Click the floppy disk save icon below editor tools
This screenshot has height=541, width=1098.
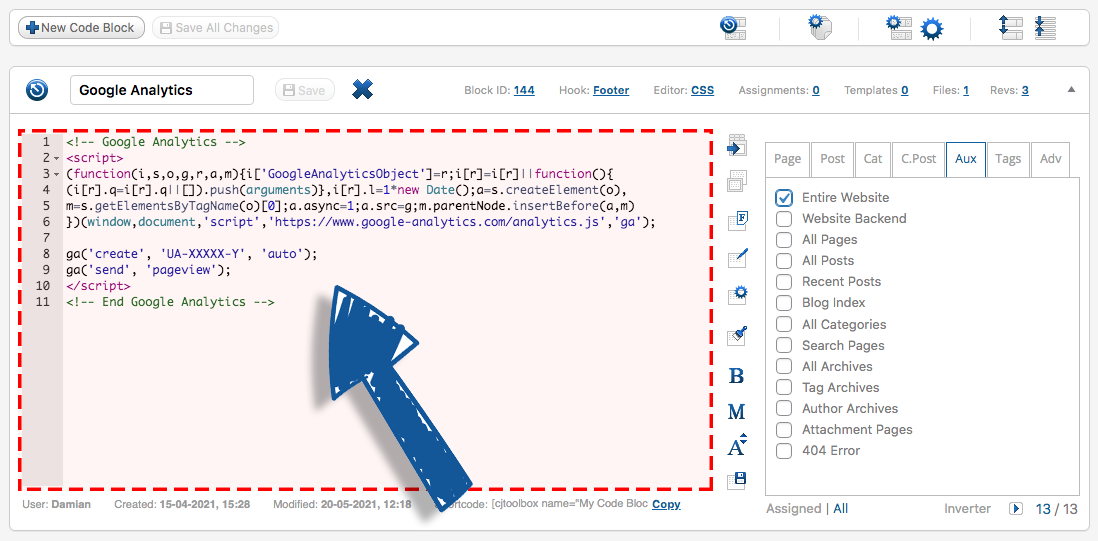tap(739, 479)
